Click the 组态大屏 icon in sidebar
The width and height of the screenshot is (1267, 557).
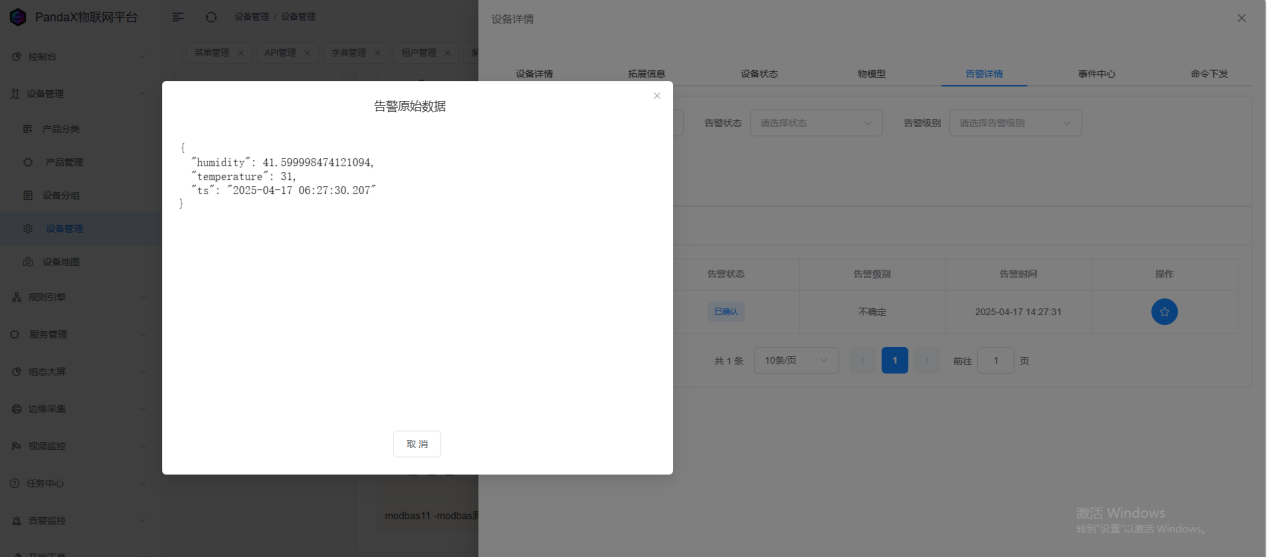coord(16,372)
